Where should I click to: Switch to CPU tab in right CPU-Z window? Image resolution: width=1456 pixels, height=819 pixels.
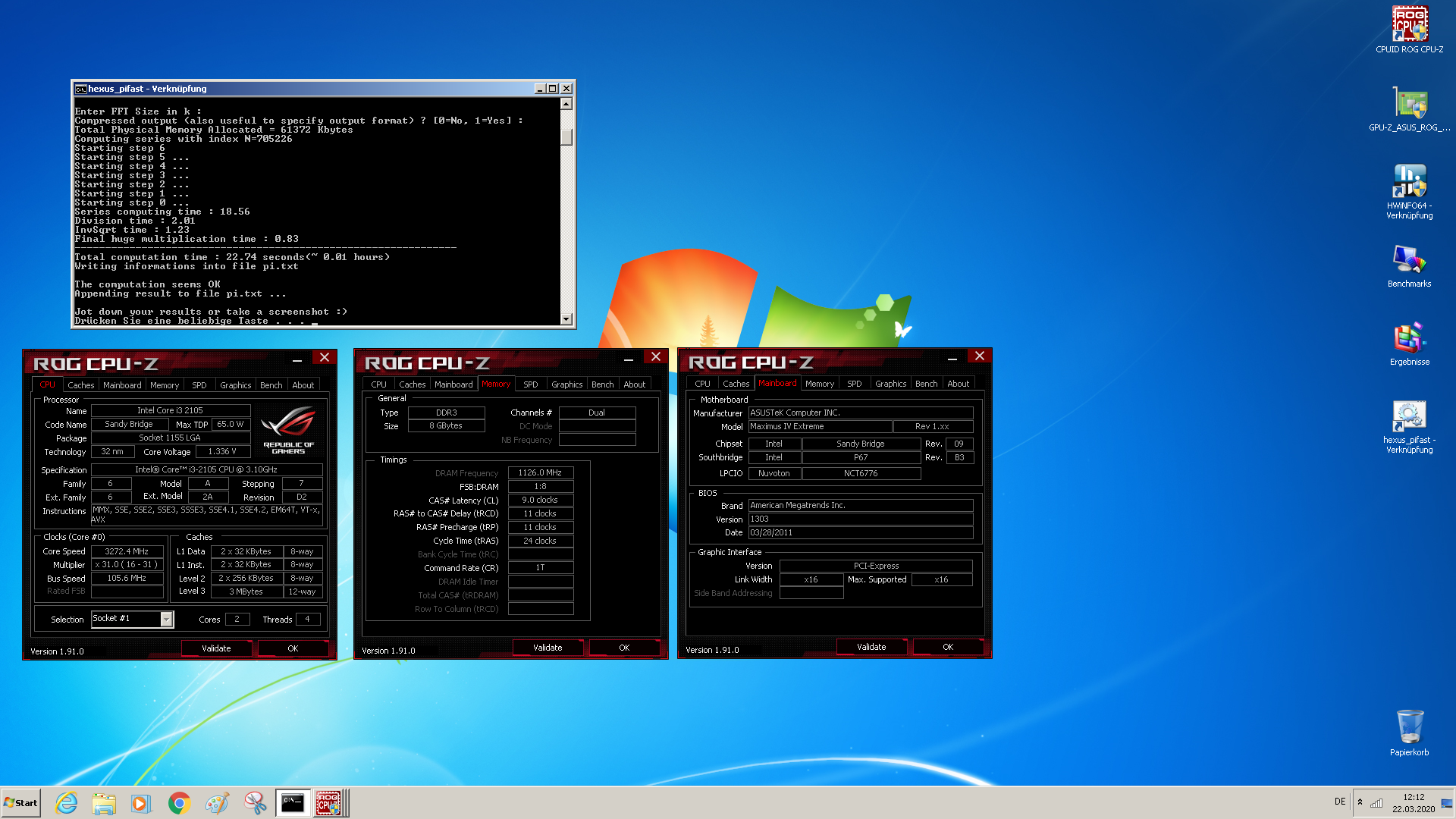pyautogui.click(x=703, y=384)
